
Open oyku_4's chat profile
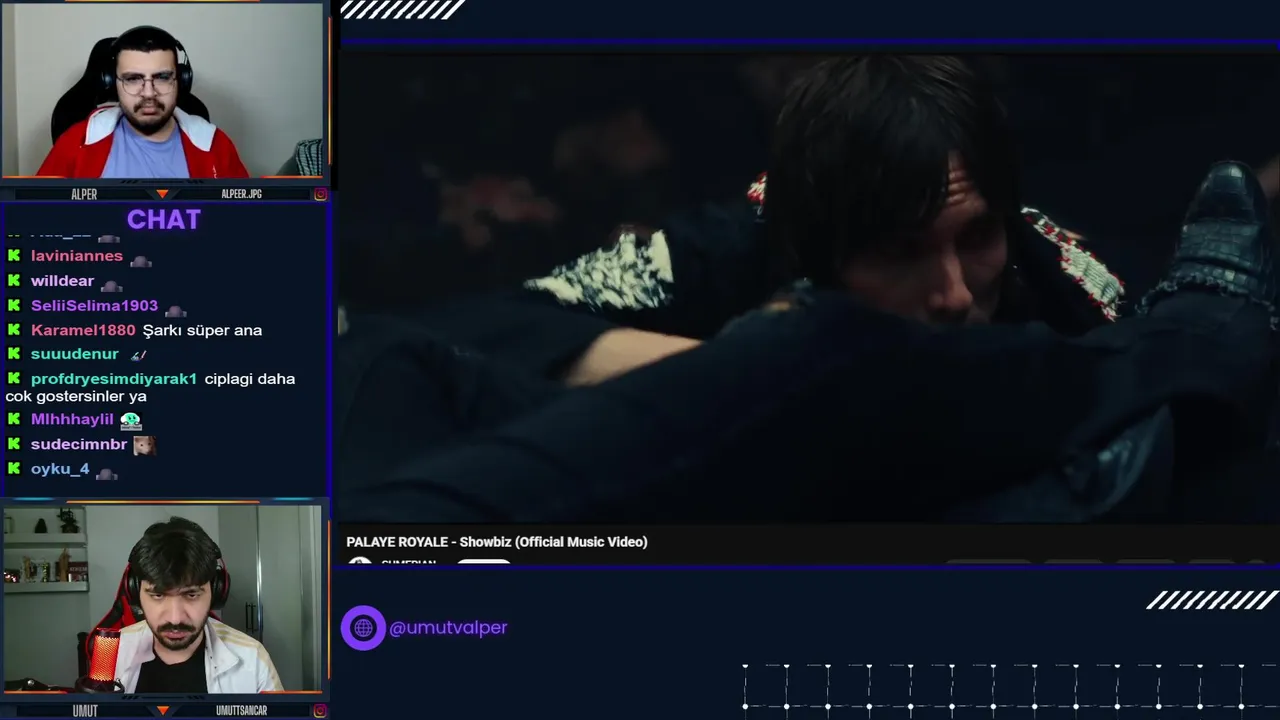pyautogui.click(x=60, y=468)
